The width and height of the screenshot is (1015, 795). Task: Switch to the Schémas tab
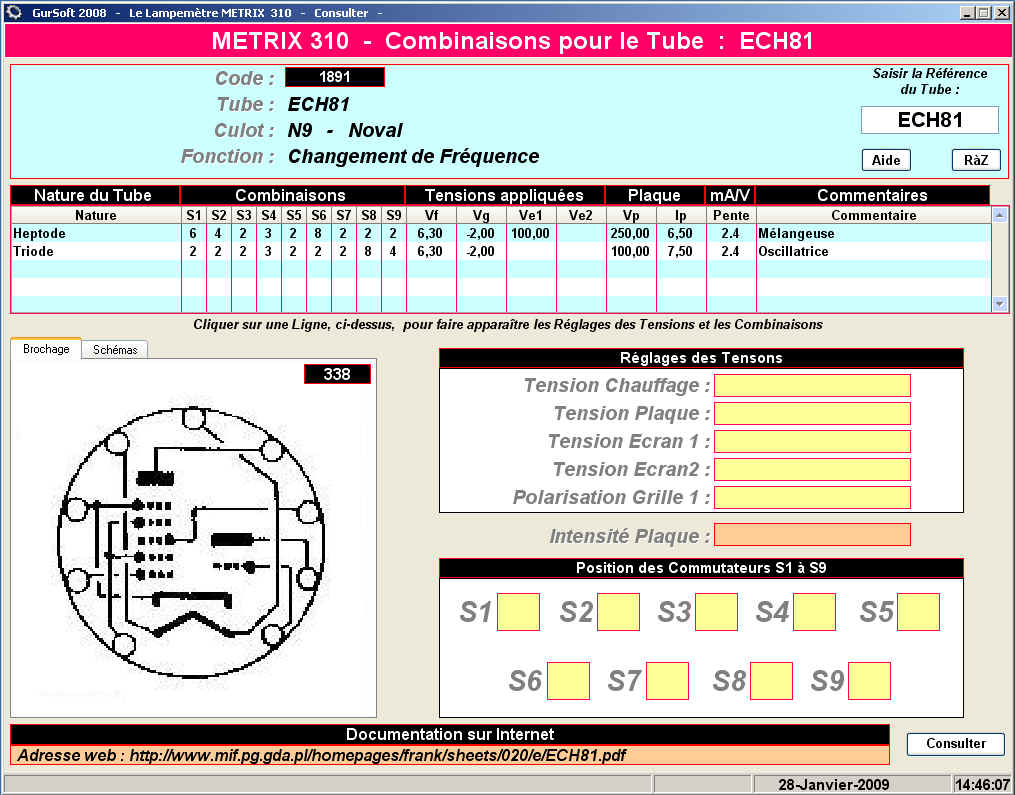pyautogui.click(x=114, y=350)
